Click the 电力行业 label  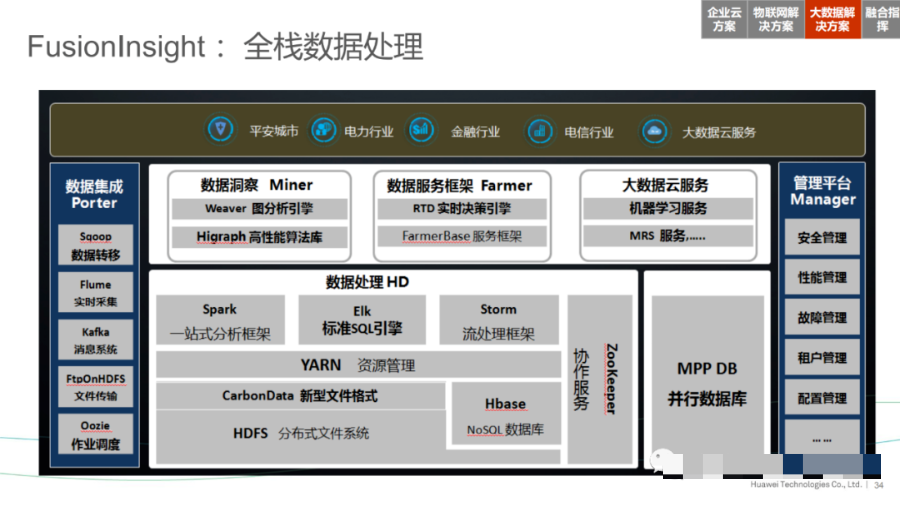[369, 132]
